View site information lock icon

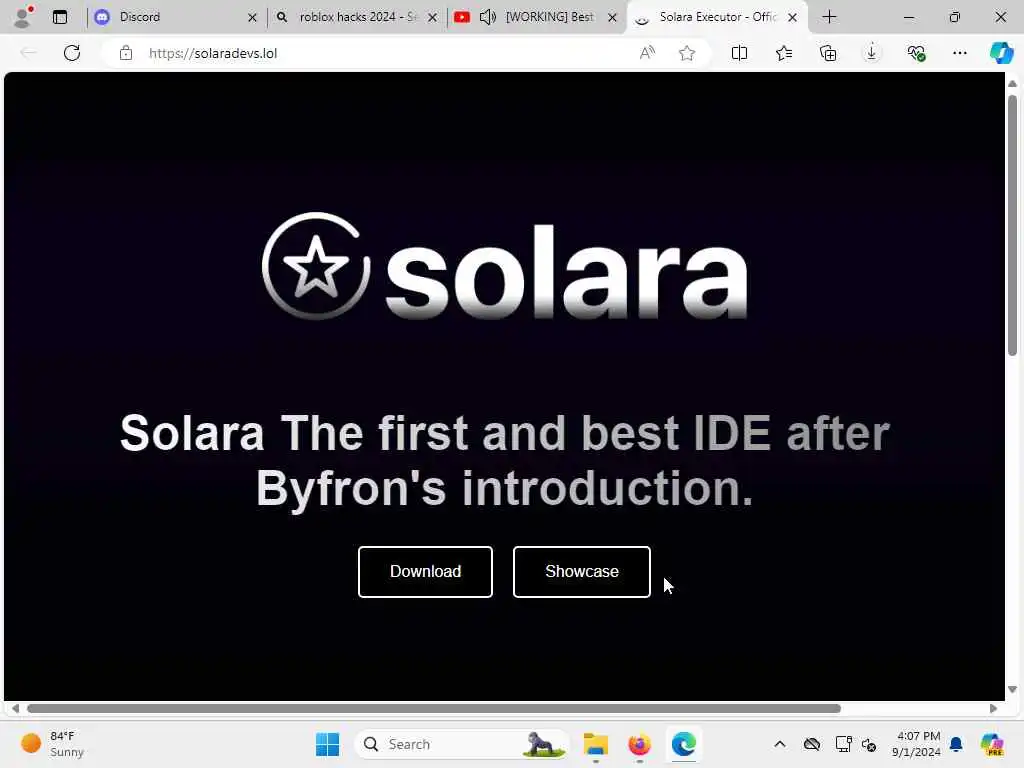click(x=126, y=53)
